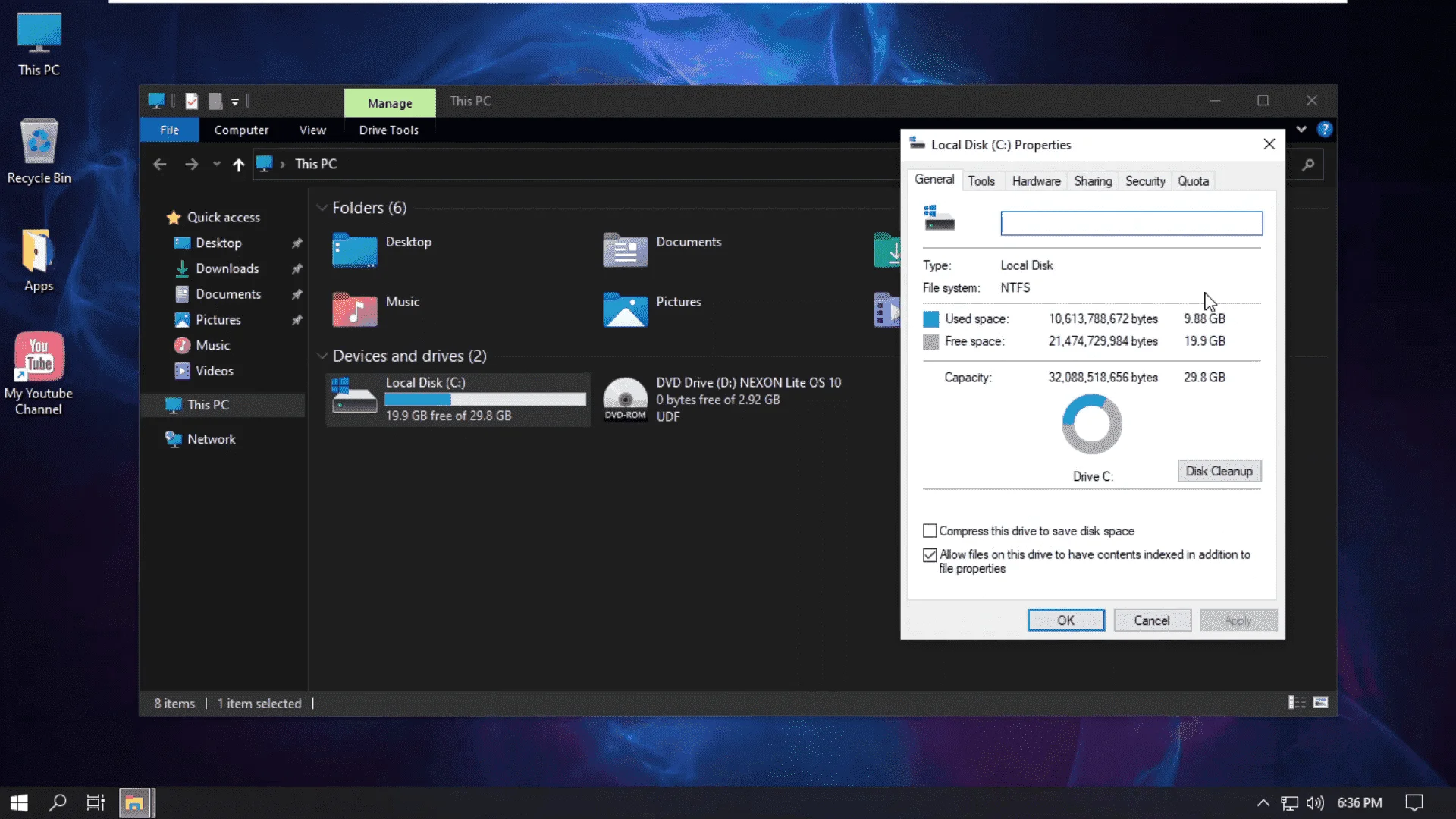Click the Local Disk C usage bar
The width and height of the screenshot is (1456, 819).
tap(485, 400)
